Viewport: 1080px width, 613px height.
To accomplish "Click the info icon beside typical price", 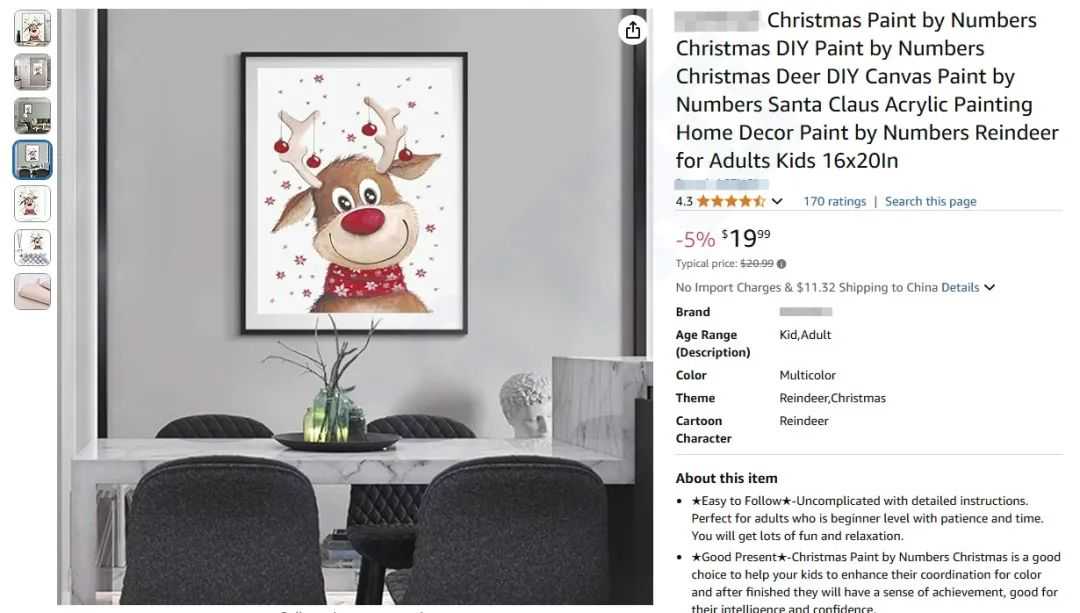I will [782, 264].
